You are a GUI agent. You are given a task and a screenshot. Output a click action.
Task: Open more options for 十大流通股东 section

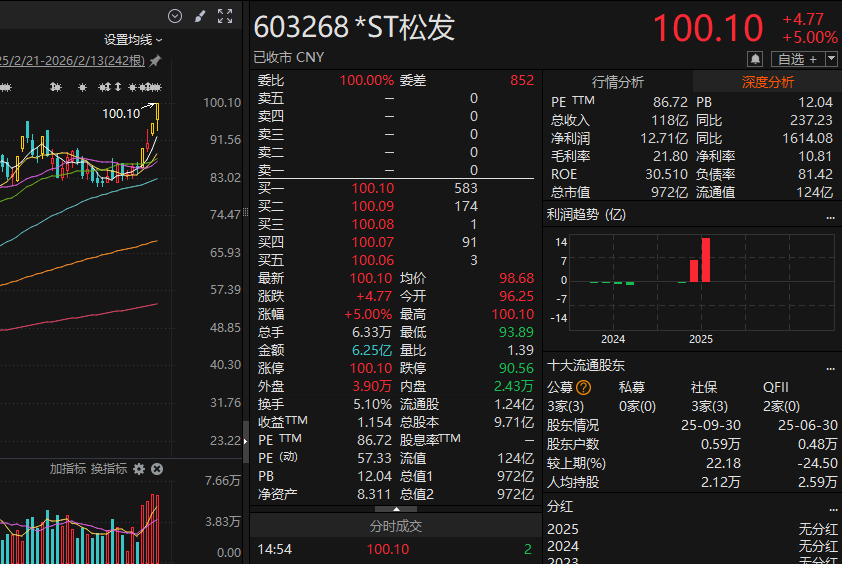(x=830, y=366)
